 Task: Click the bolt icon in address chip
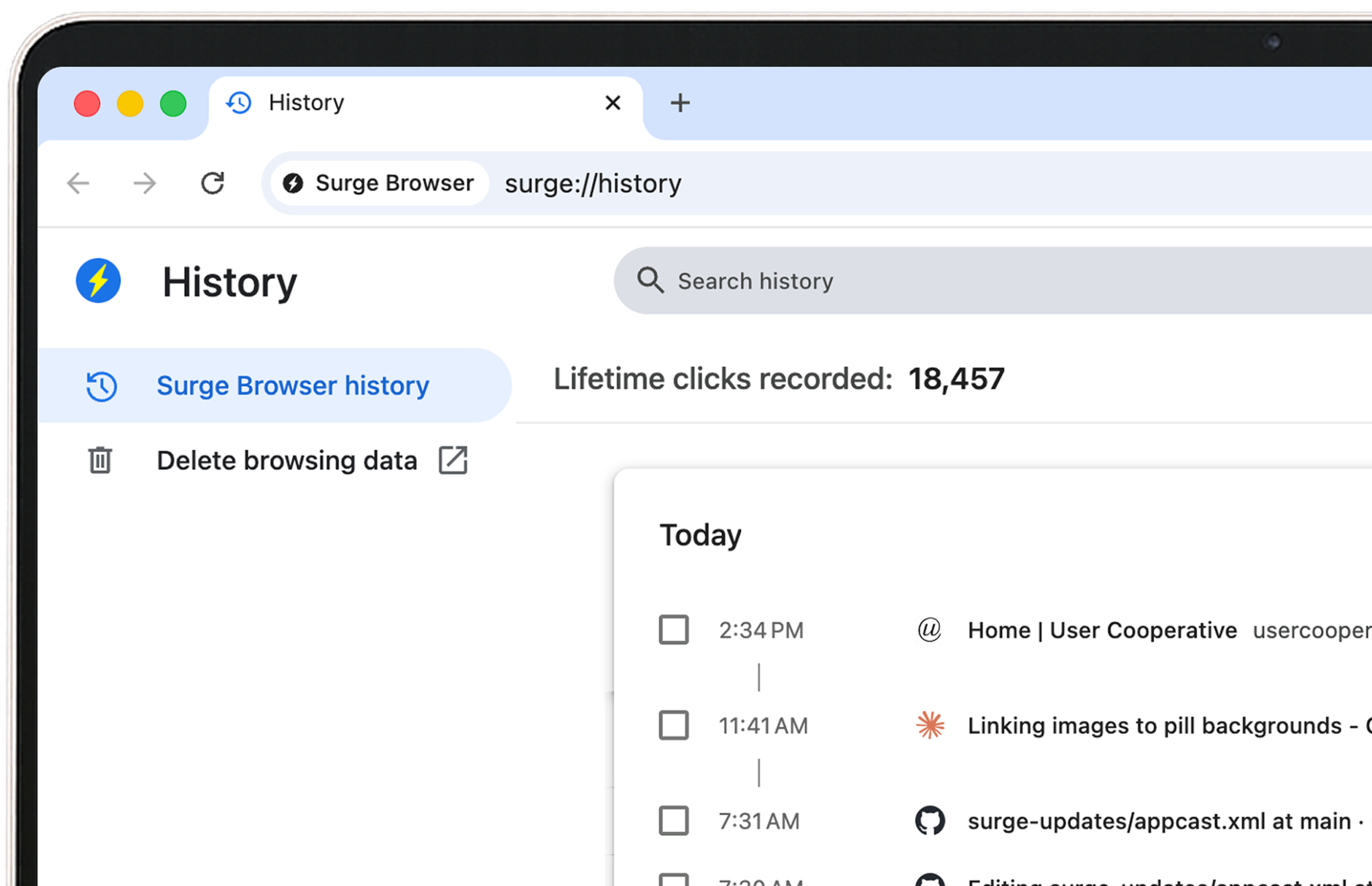tap(293, 183)
